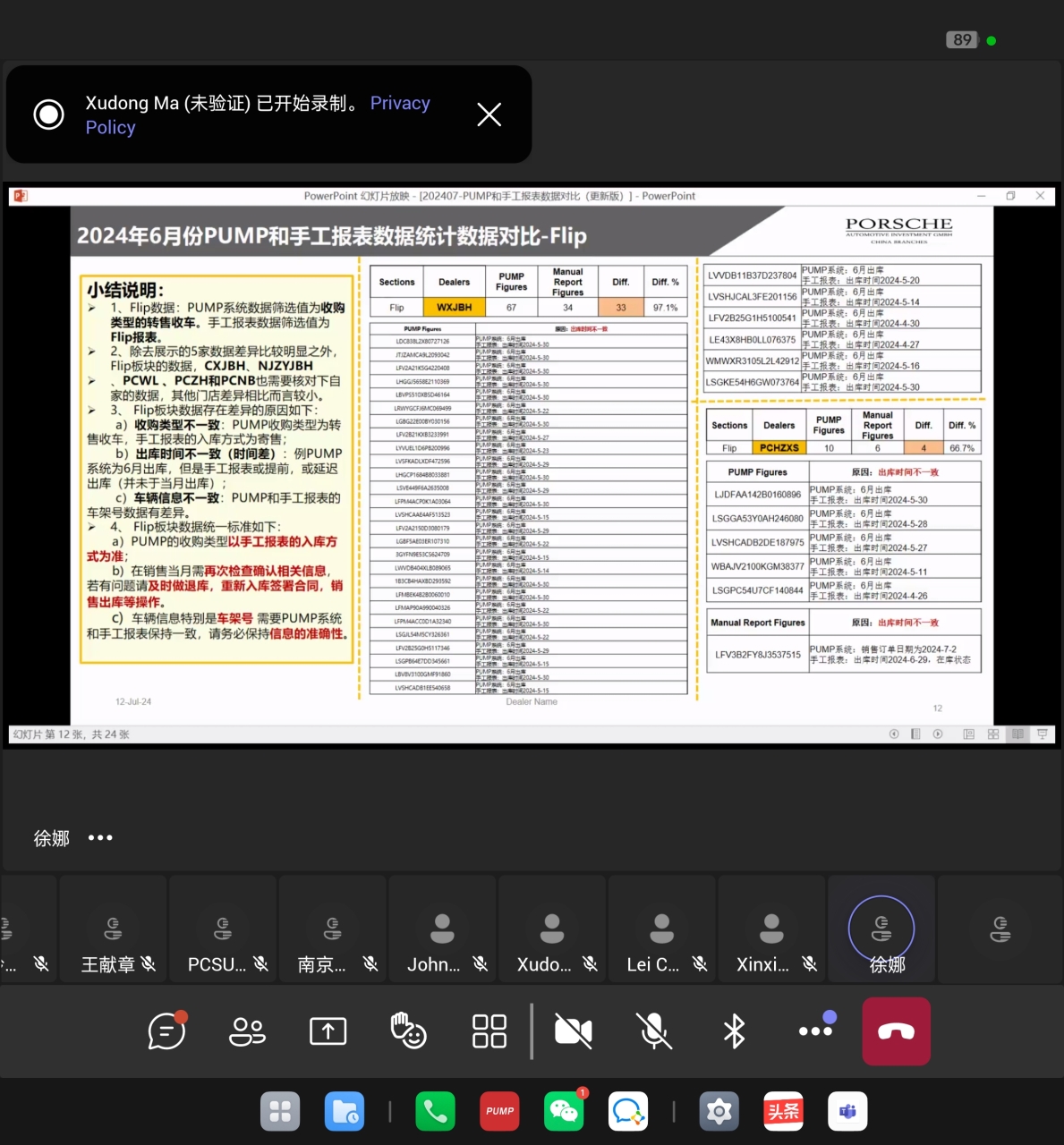Viewport: 1064px width, 1145px height.
Task: Select the Lei C participant tile
Action: coord(662,929)
